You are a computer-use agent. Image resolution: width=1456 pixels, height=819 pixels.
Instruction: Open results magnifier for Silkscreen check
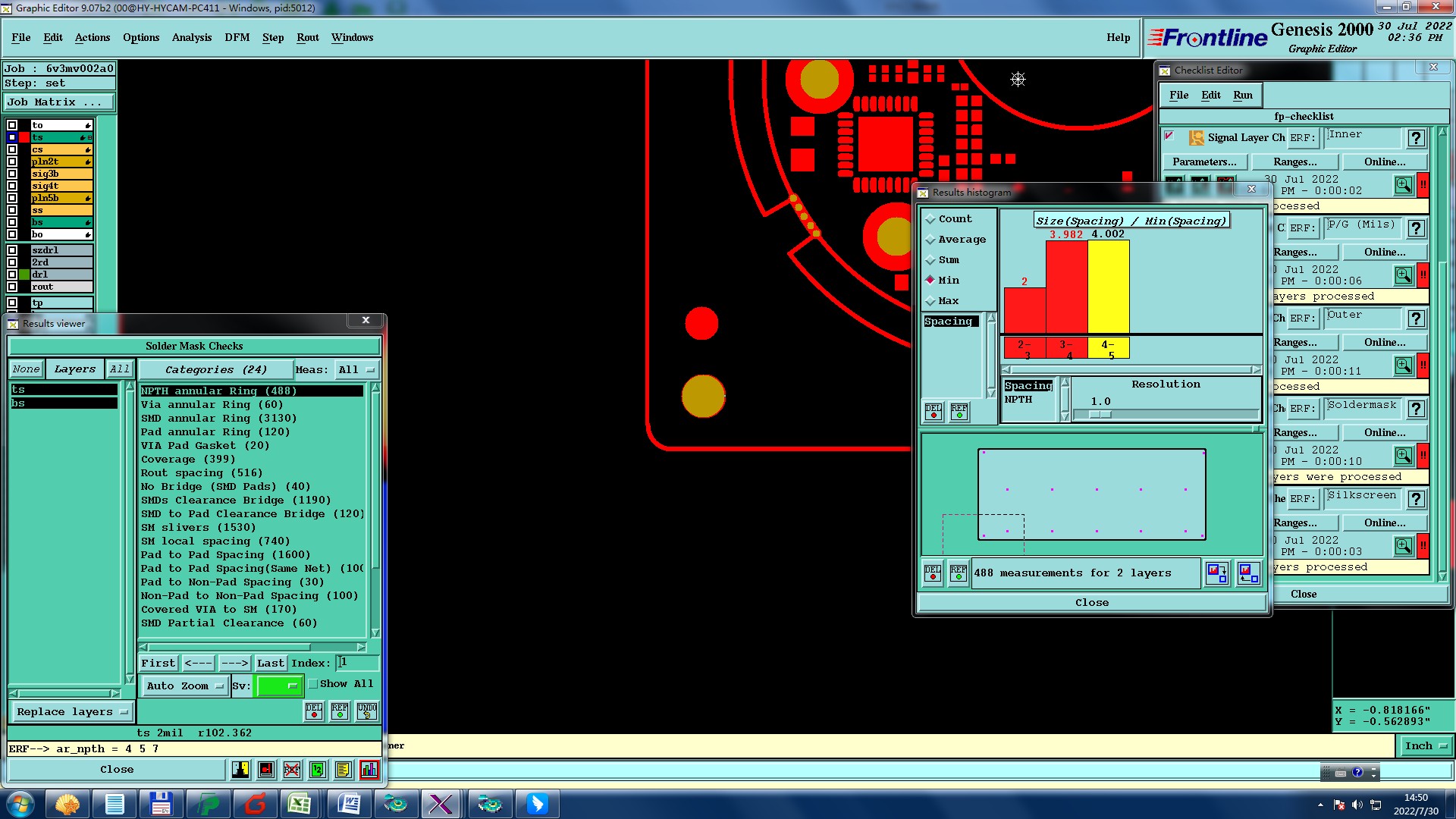point(1403,545)
